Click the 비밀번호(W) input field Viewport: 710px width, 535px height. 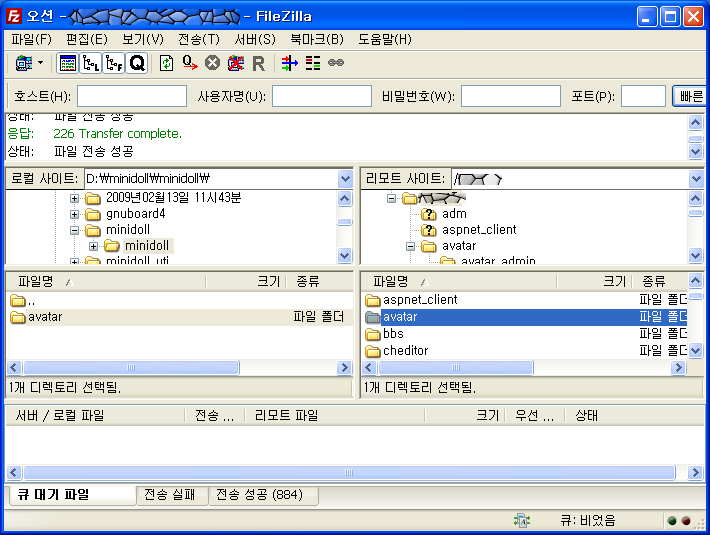click(x=511, y=96)
